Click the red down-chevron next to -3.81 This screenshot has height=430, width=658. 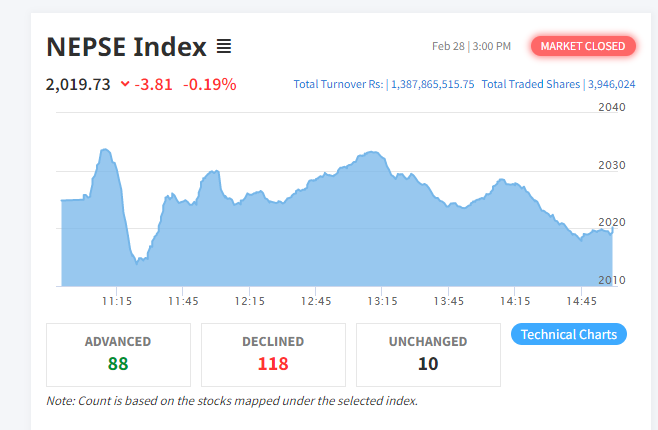125,84
